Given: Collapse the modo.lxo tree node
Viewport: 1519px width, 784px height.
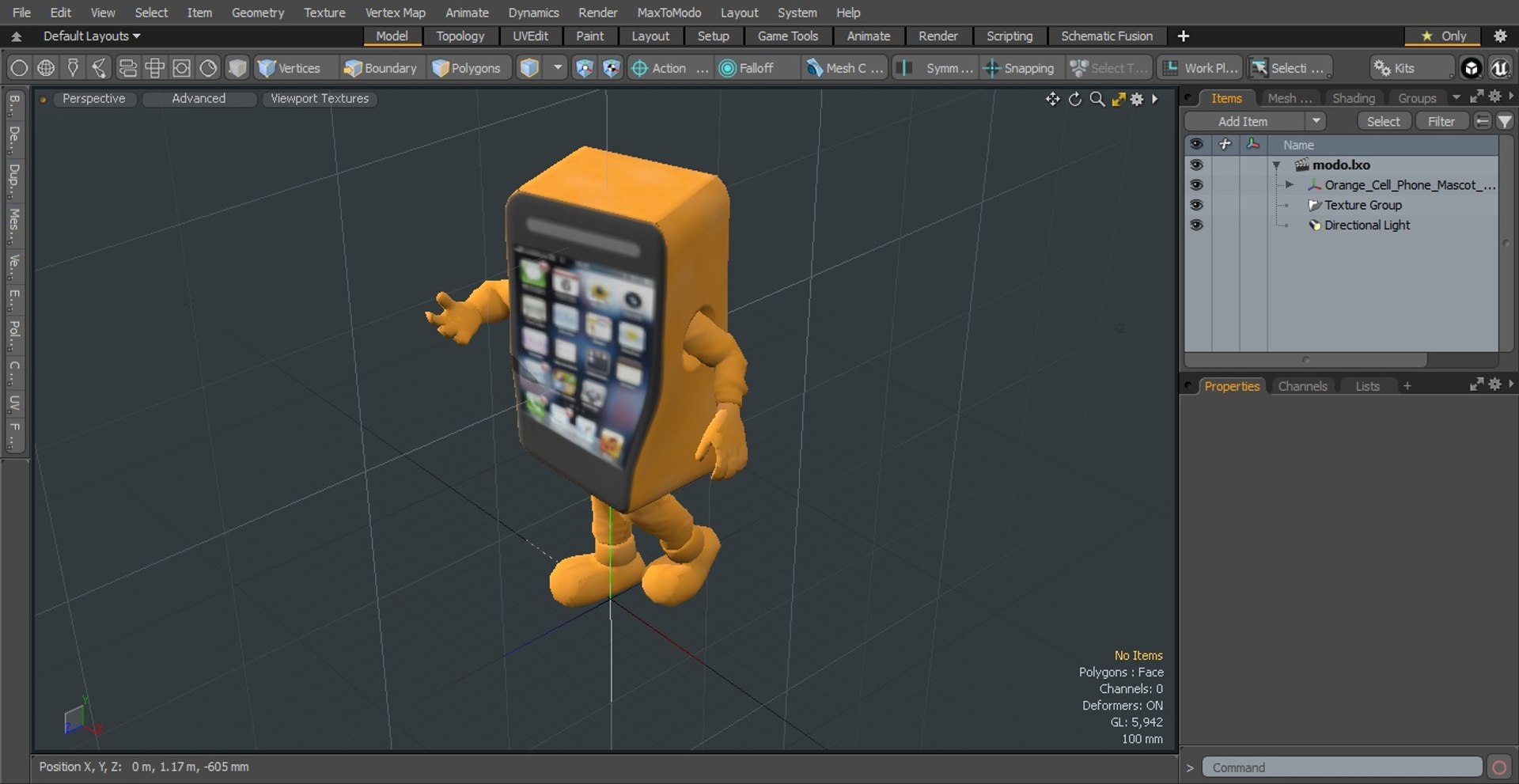Looking at the screenshot, I should 1276,165.
